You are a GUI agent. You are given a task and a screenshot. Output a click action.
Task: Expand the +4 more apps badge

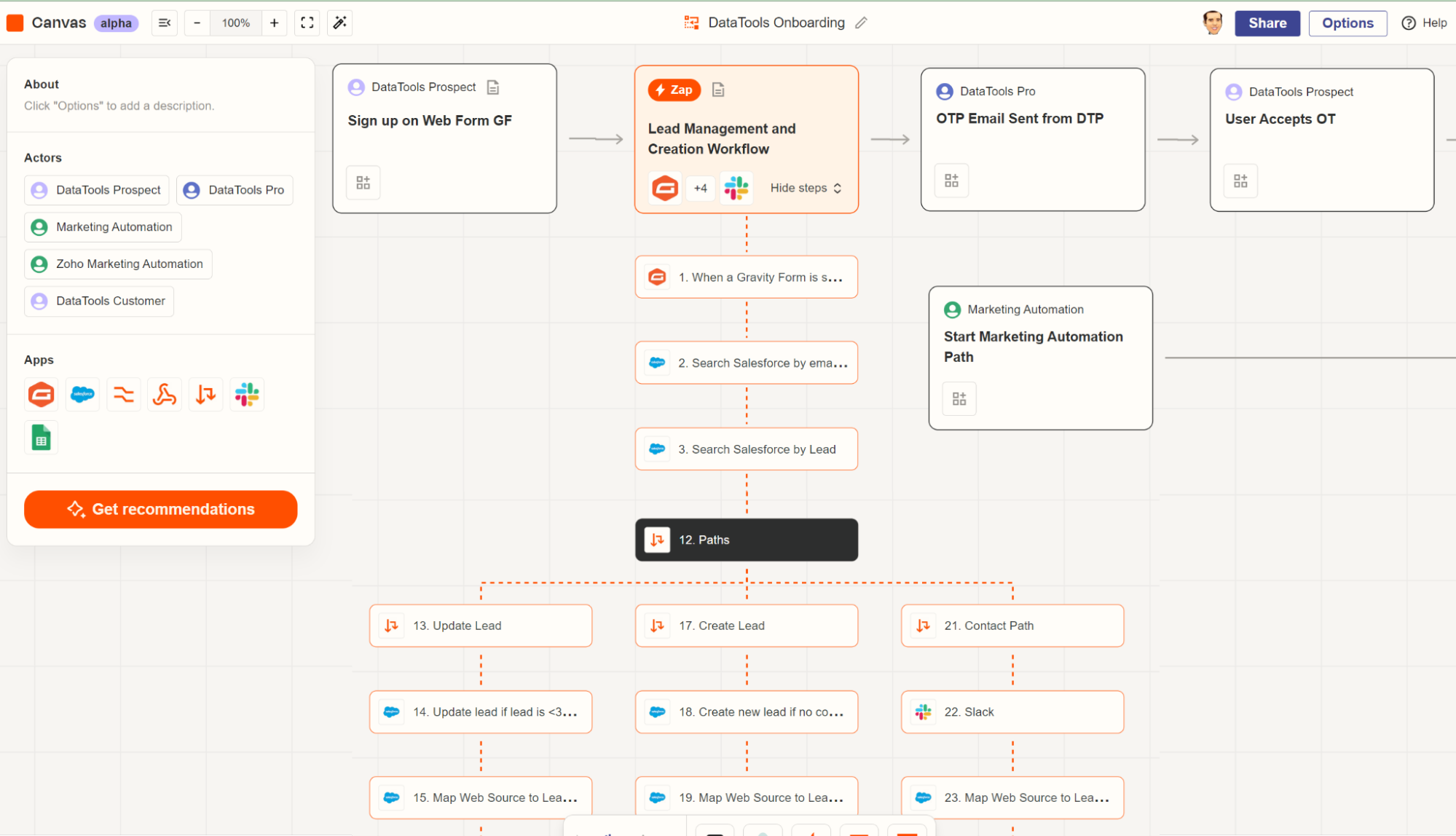click(x=701, y=188)
